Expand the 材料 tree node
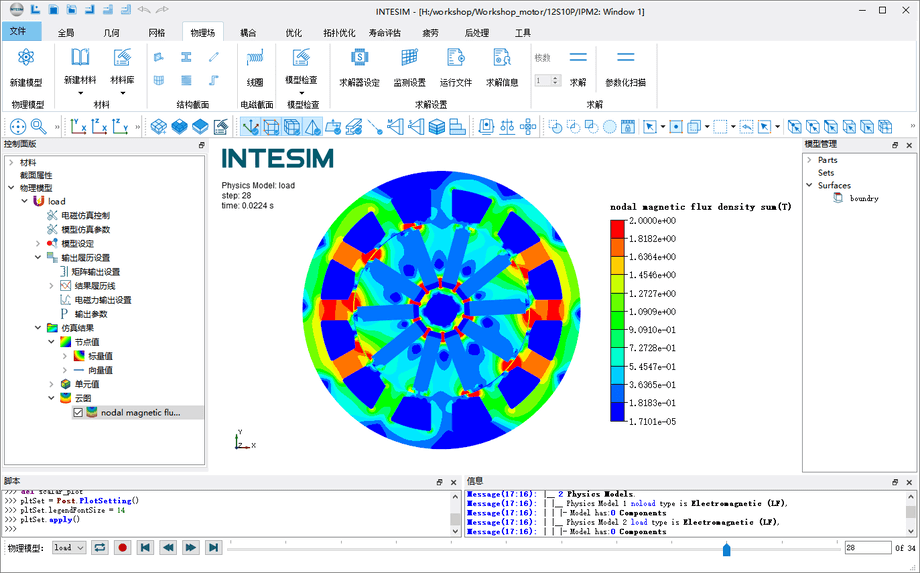920x573 pixels. [10, 162]
